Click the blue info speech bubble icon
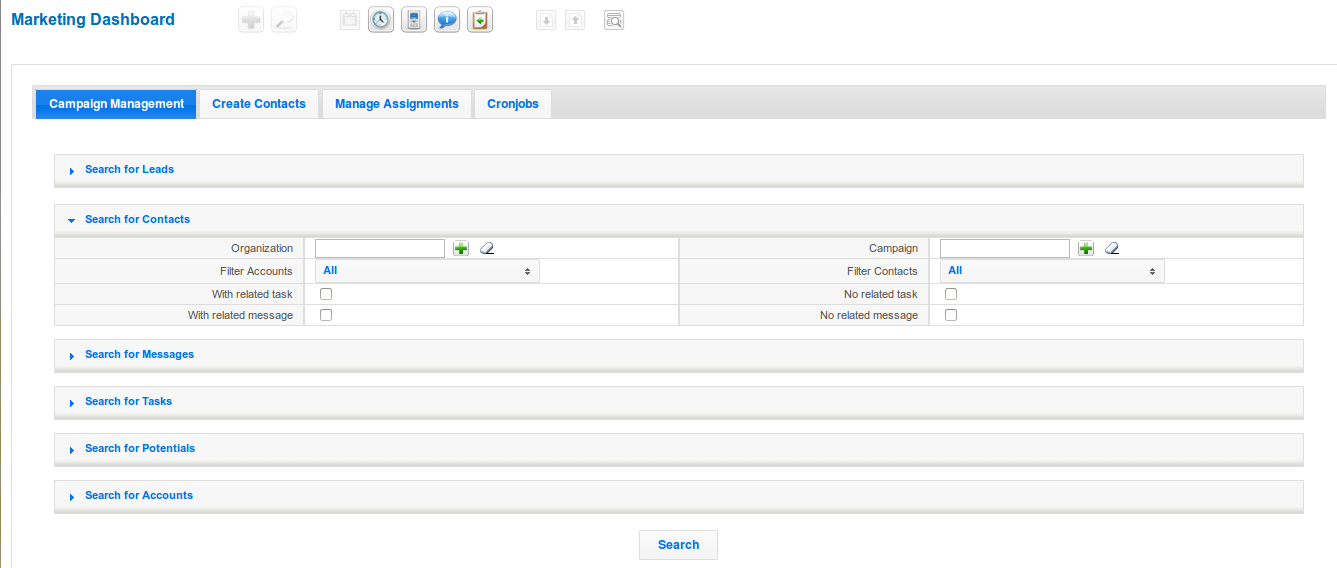The image size is (1337, 568). (447, 20)
